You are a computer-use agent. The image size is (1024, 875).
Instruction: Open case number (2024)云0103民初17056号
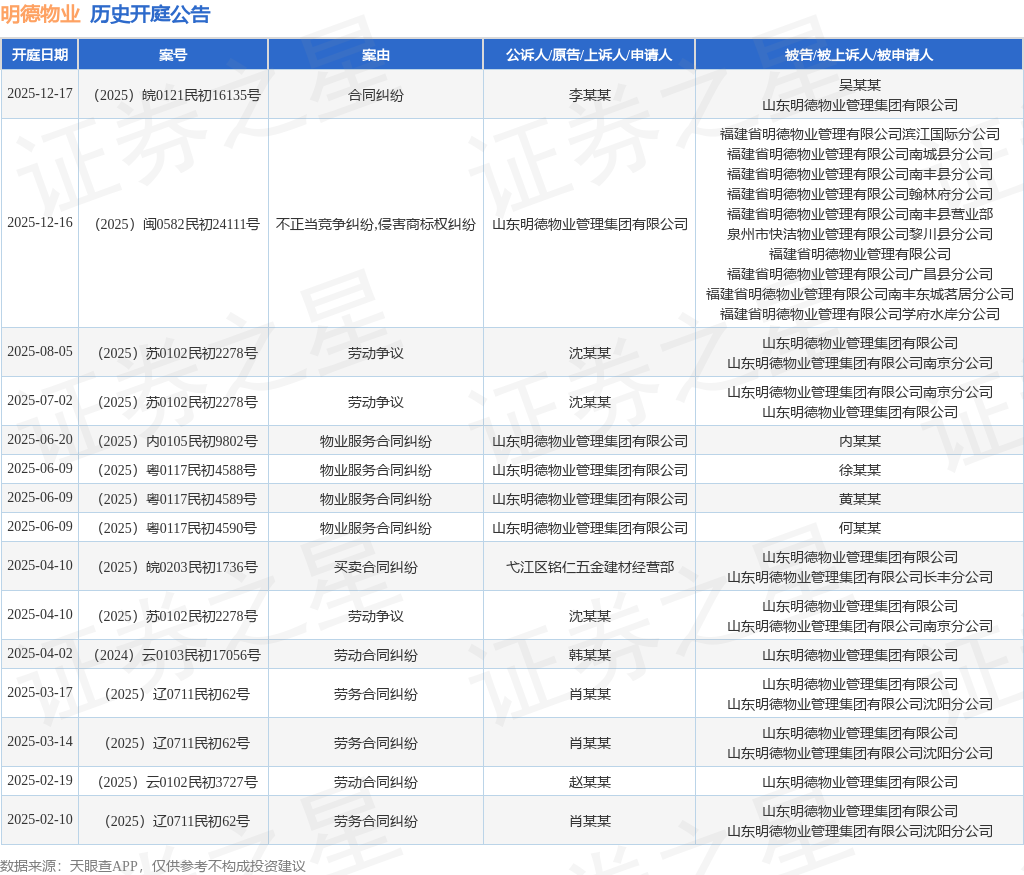pyautogui.click(x=173, y=655)
